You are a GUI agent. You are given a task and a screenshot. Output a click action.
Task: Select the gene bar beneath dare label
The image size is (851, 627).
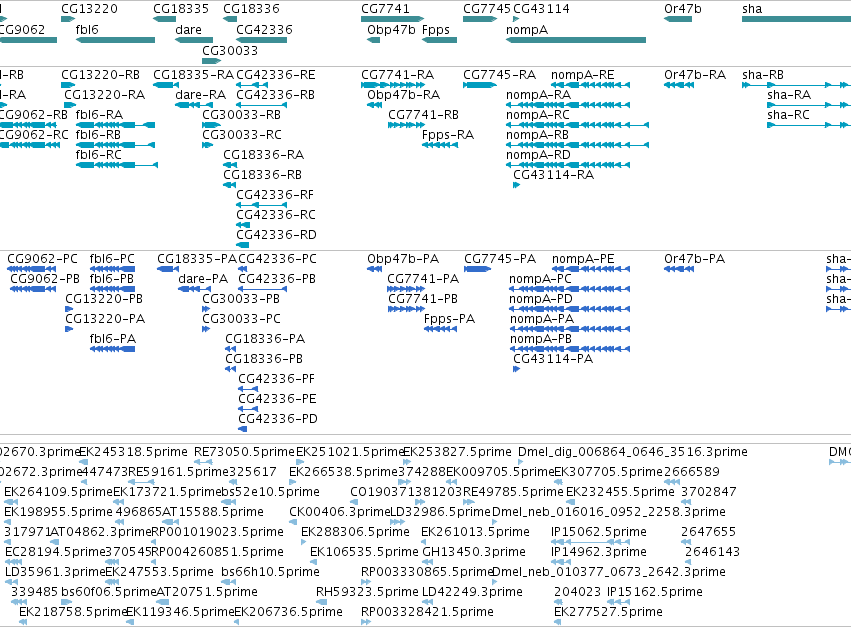click(194, 40)
